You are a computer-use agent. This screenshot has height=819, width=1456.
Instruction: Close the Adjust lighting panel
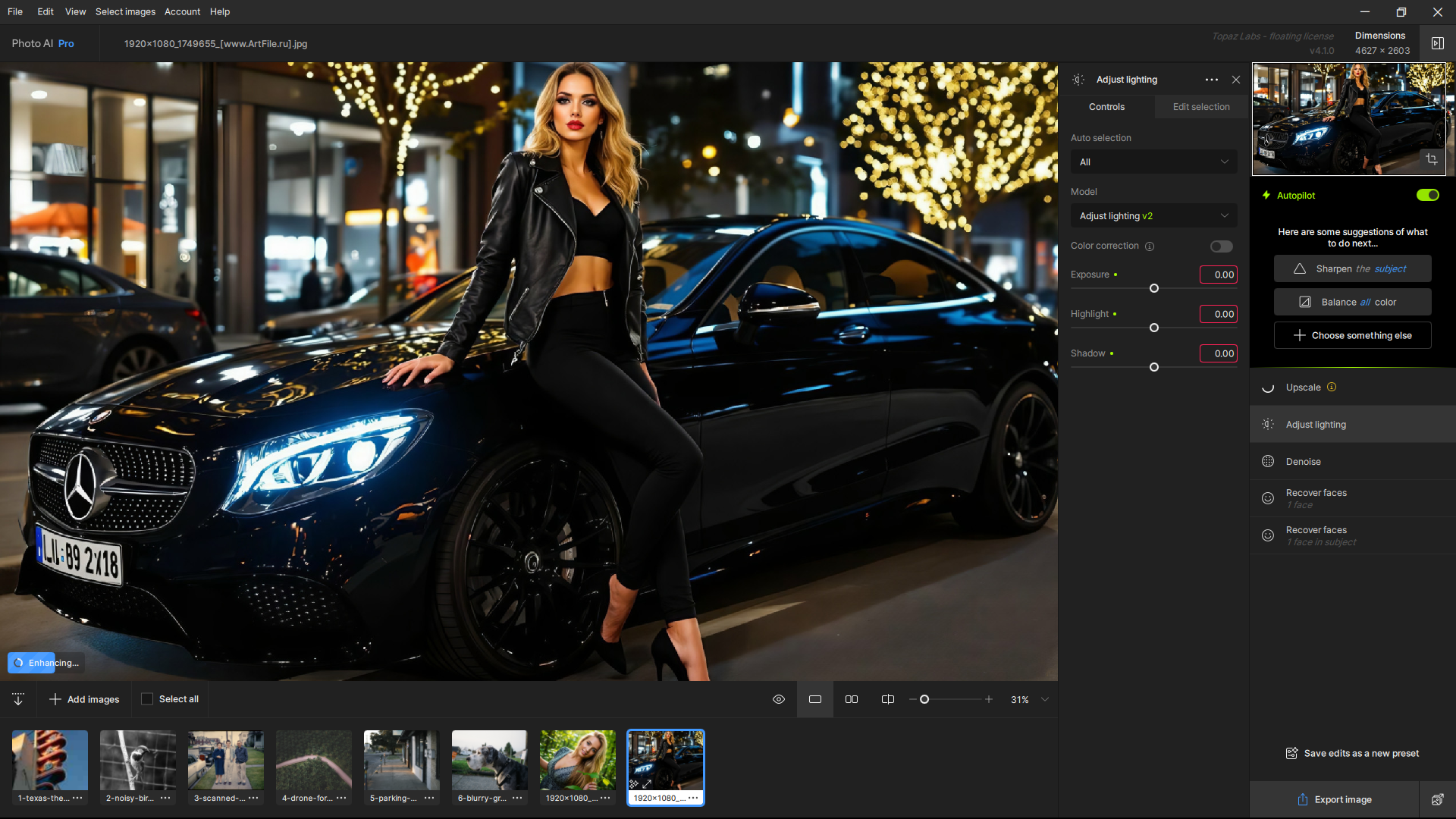[1236, 80]
